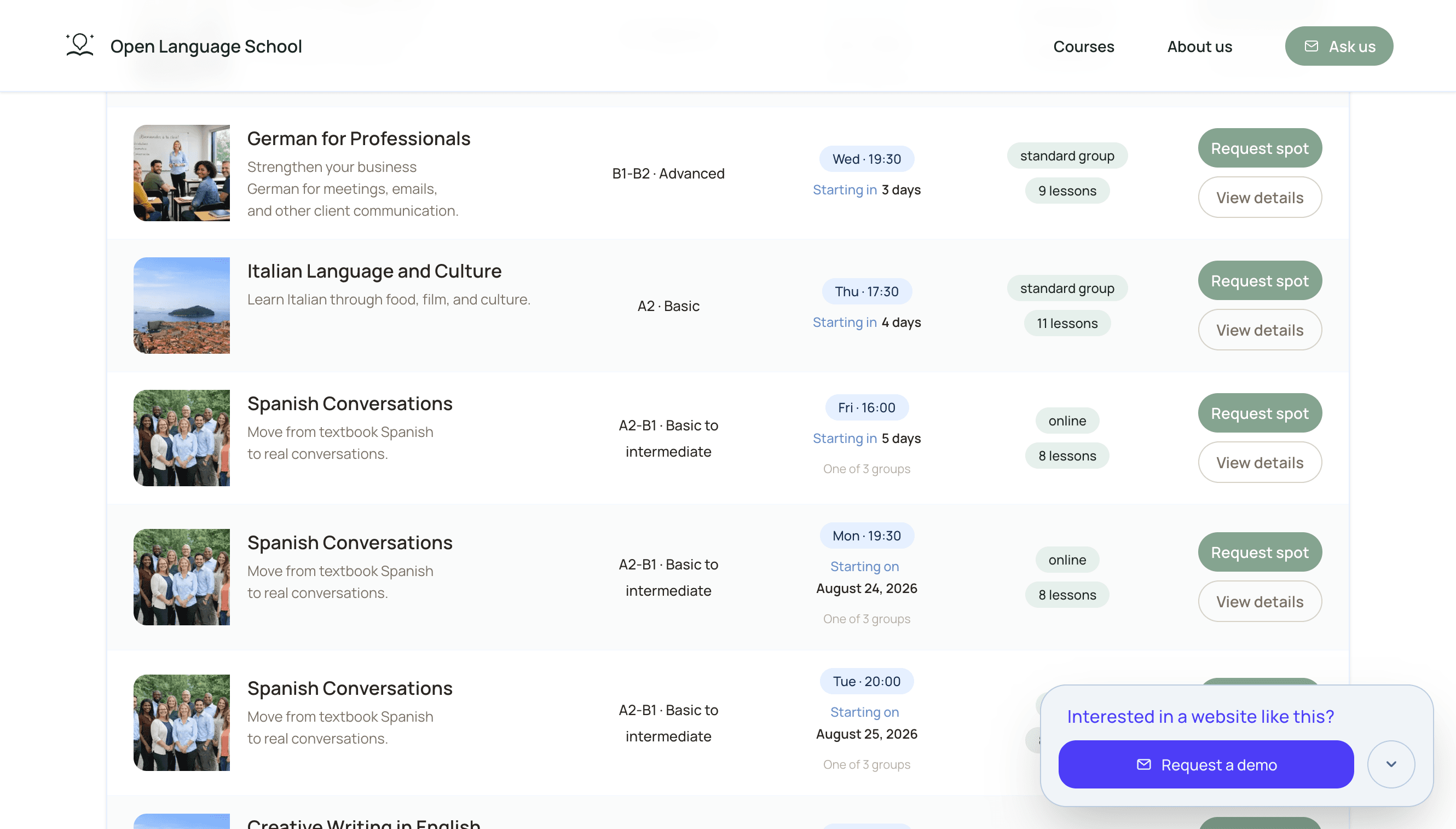Viewport: 1456px width, 829px height.
Task: Click the Tue · 20:00 schedule badge
Action: click(x=866, y=682)
